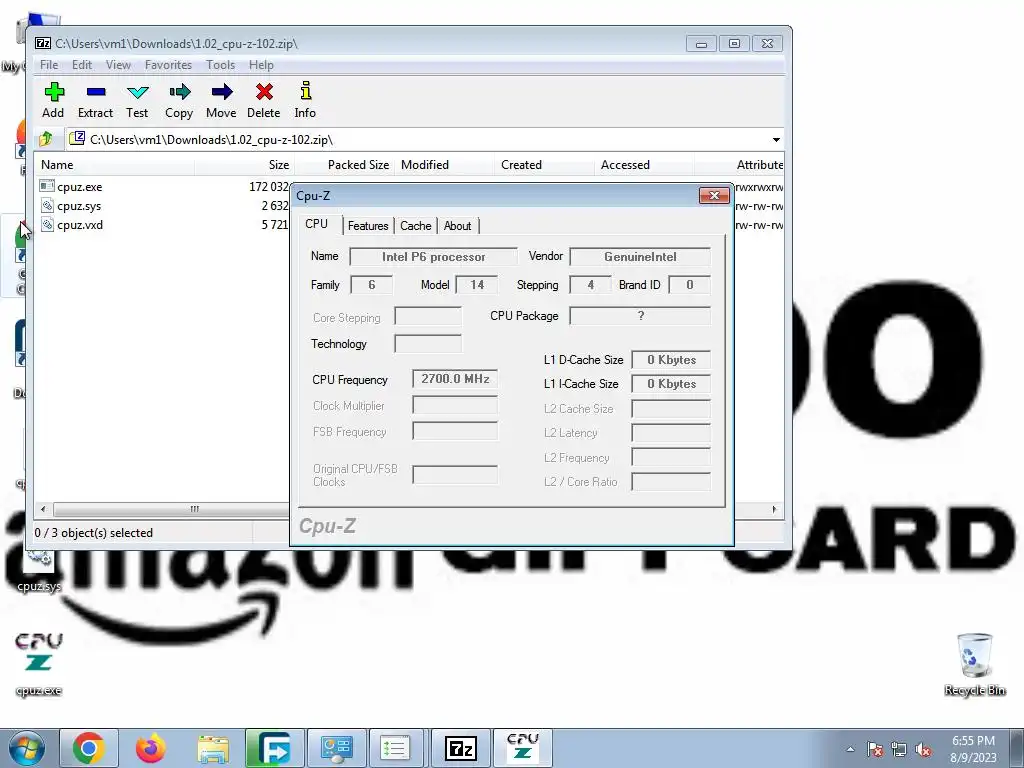The width and height of the screenshot is (1024, 768).
Task: Click the scrollbar left arrow in 7-Zip
Action: [x=43, y=509]
